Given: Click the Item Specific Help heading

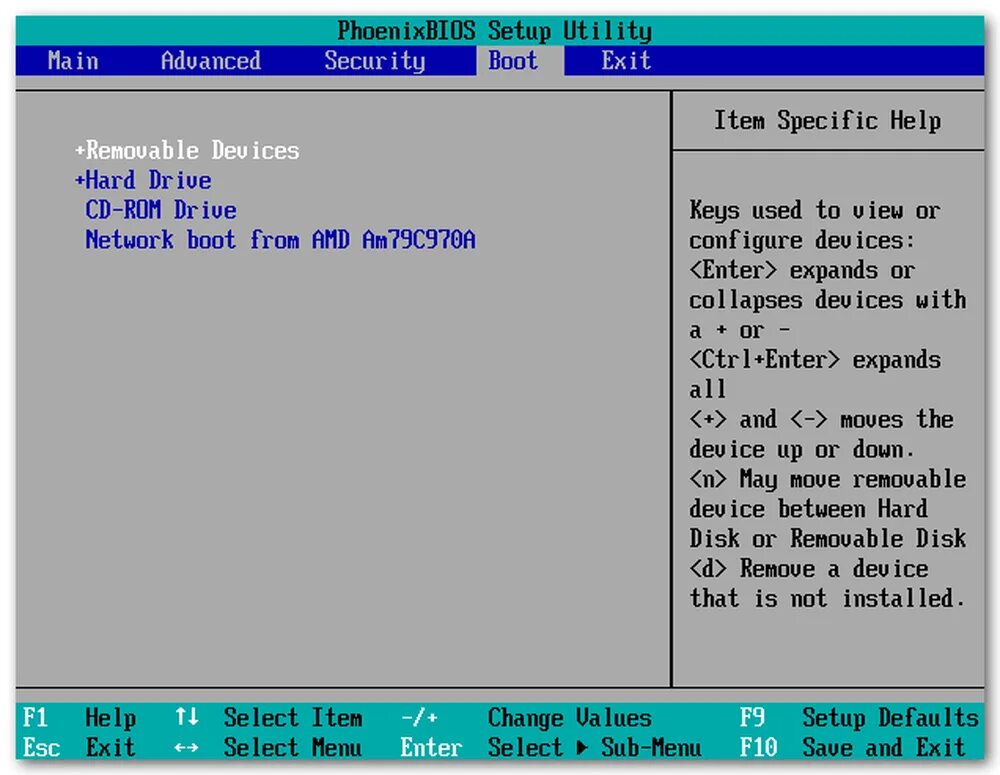Looking at the screenshot, I should tap(827, 121).
